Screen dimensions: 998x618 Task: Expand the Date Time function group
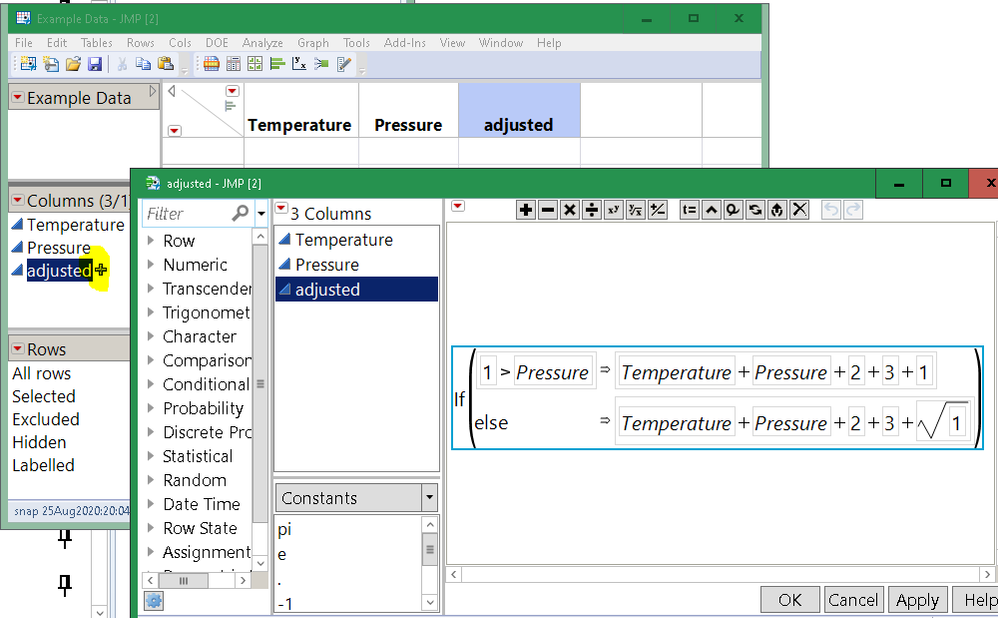click(151, 504)
